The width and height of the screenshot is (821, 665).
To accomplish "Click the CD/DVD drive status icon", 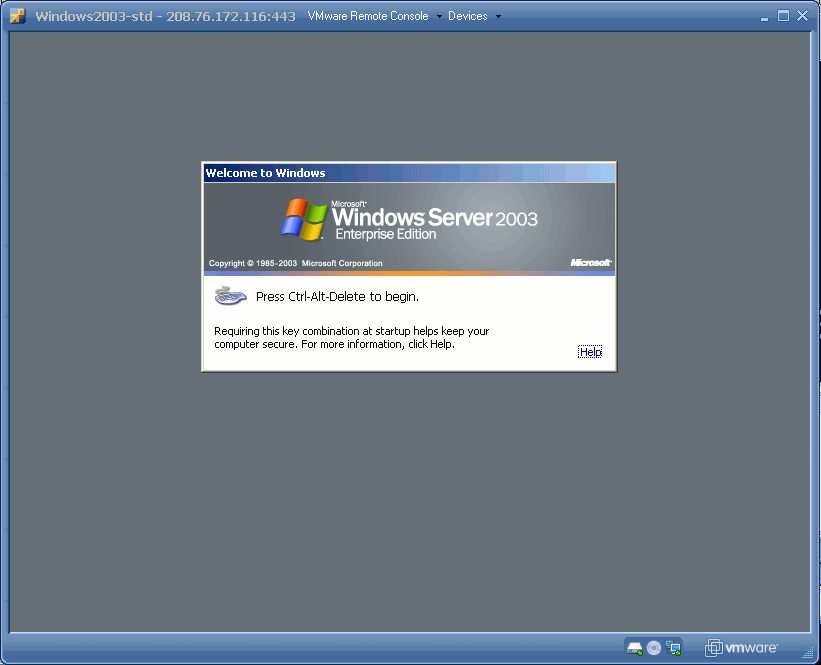I will click(x=654, y=648).
